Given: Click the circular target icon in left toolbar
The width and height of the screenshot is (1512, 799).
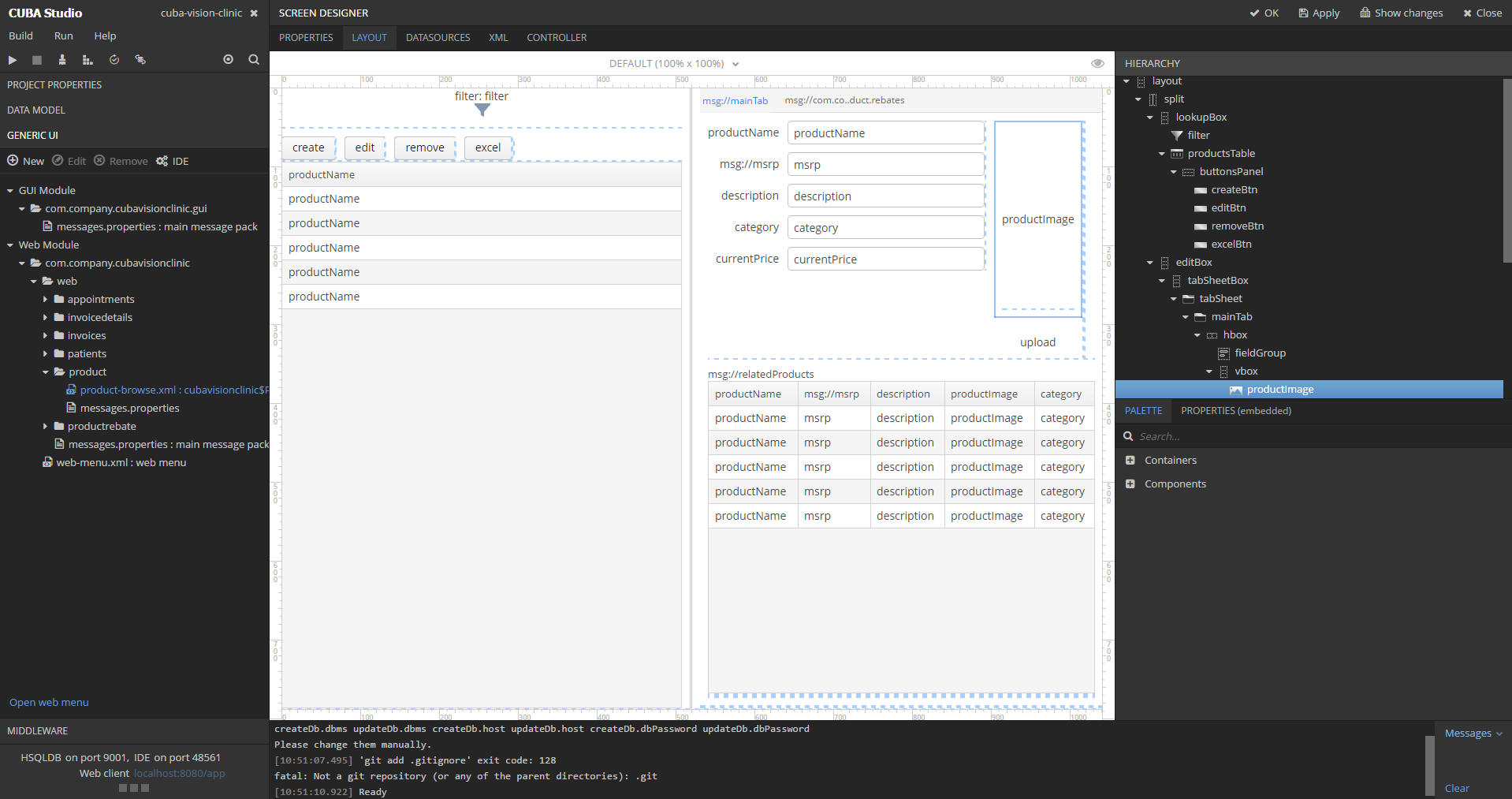Looking at the screenshot, I should (229, 60).
